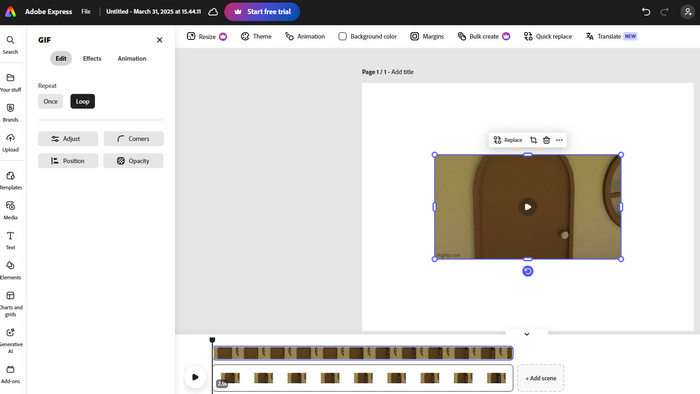Open the Adjust options
This screenshot has width=700, height=394.
(x=68, y=139)
